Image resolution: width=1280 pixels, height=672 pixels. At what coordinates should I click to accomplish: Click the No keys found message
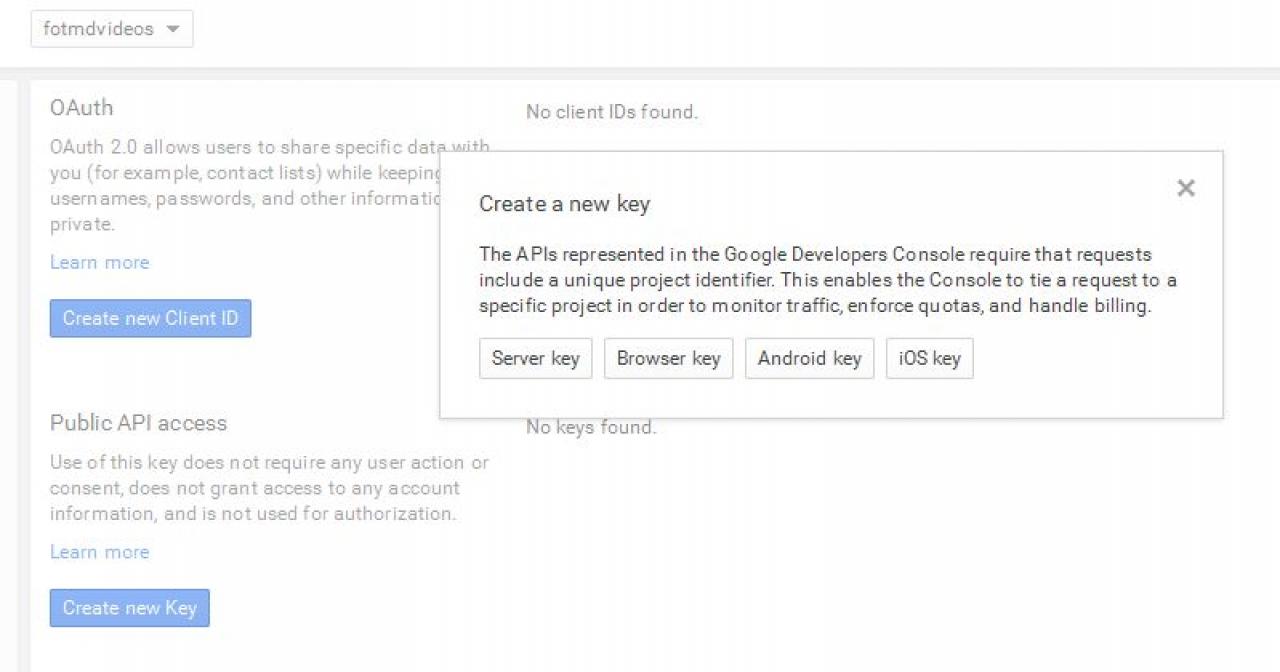click(591, 428)
